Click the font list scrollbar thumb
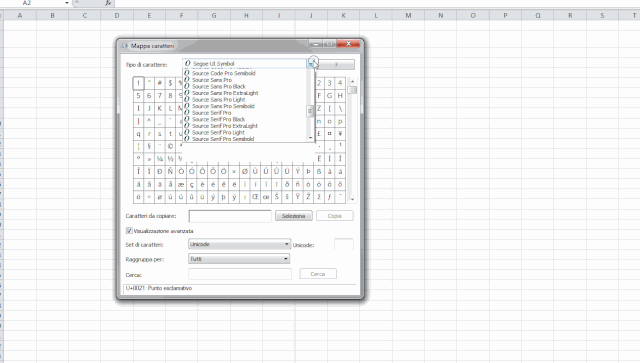Viewport: 640px width, 363px height. click(x=310, y=111)
